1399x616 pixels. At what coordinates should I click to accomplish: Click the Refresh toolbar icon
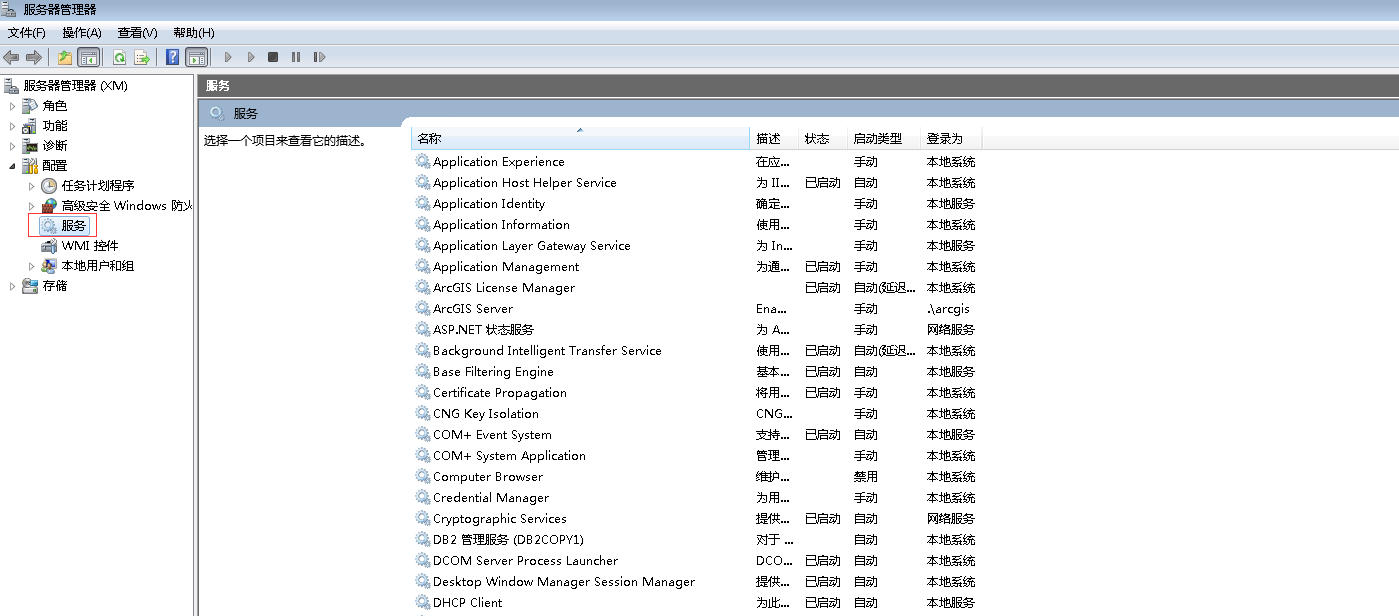pyautogui.click(x=120, y=57)
